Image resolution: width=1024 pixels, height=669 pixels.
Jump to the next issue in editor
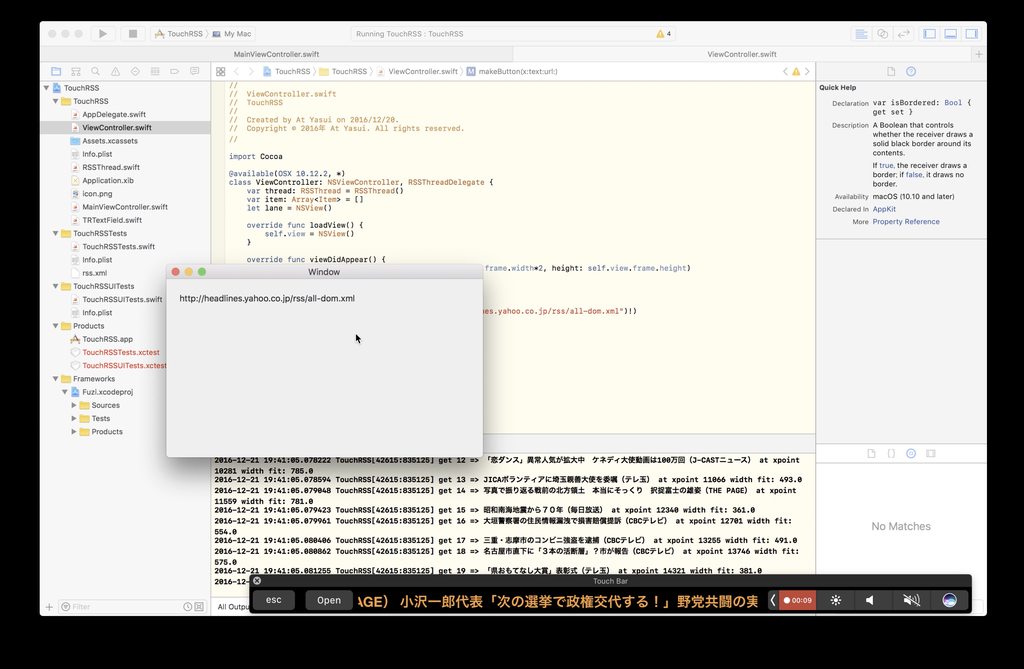pyautogui.click(x=807, y=71)
